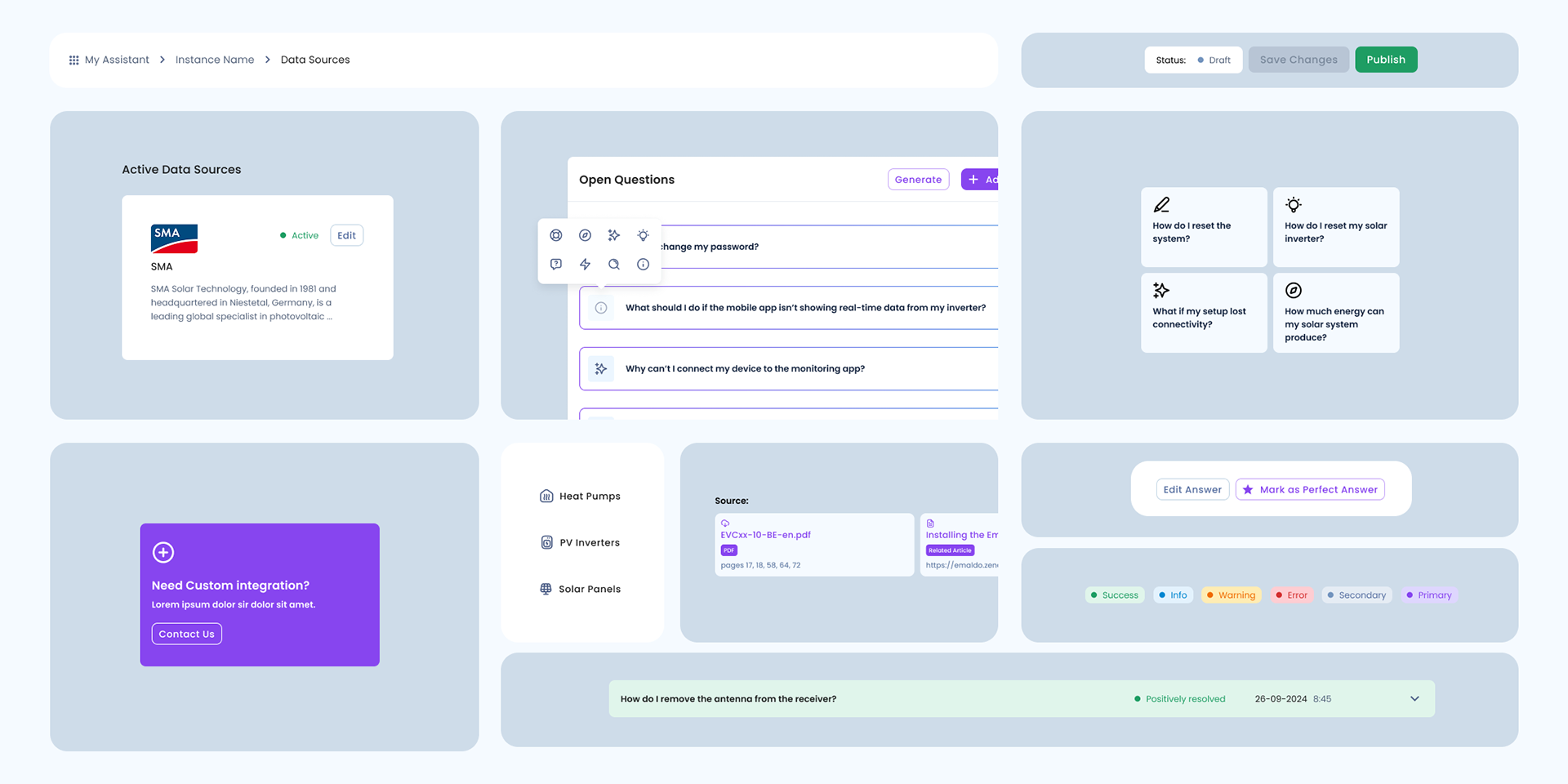
Task: Click the Heat Pumps icon
Action: click(x=546, y=496)
